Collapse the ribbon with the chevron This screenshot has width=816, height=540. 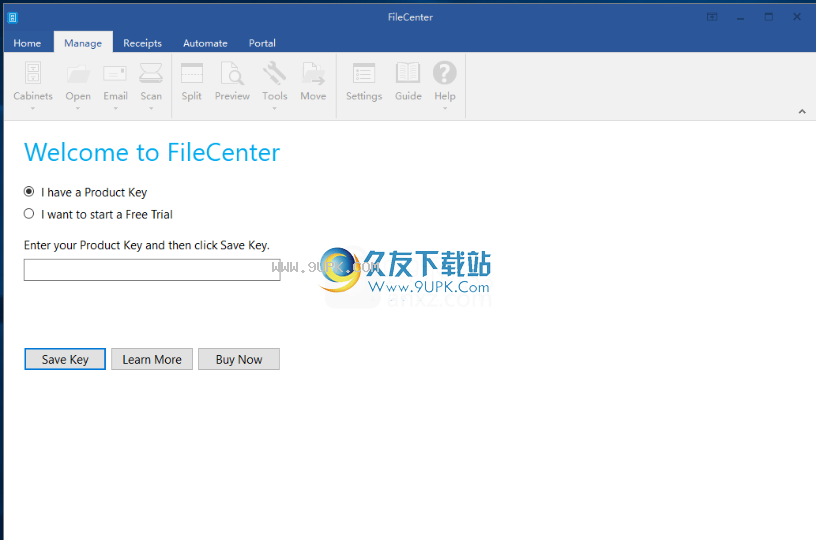[802, 111]
